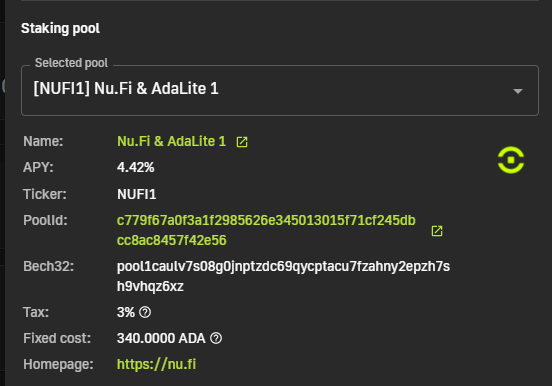This screenshot has height=386, width=552.
Task: Show help for Fixed cost
Action: (216, 338)
